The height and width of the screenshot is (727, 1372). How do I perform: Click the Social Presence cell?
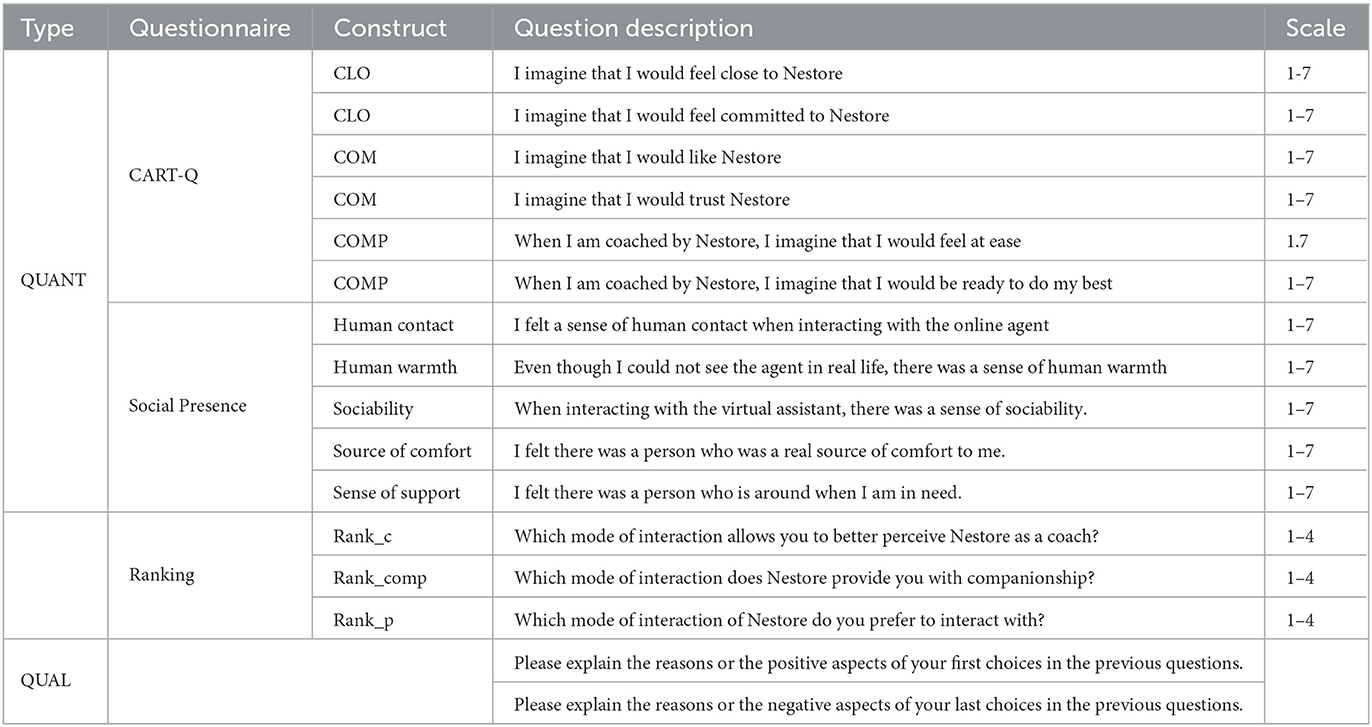point(187,406)
